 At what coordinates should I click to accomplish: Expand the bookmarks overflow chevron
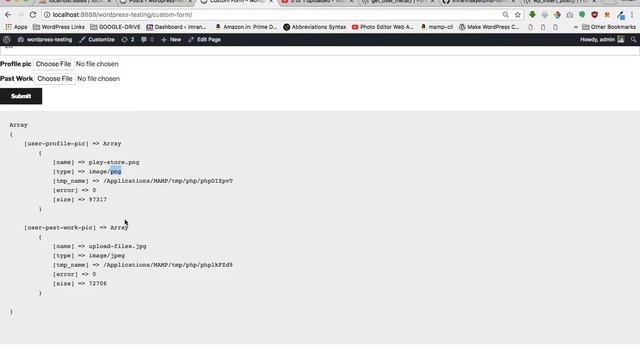point(576,27)
